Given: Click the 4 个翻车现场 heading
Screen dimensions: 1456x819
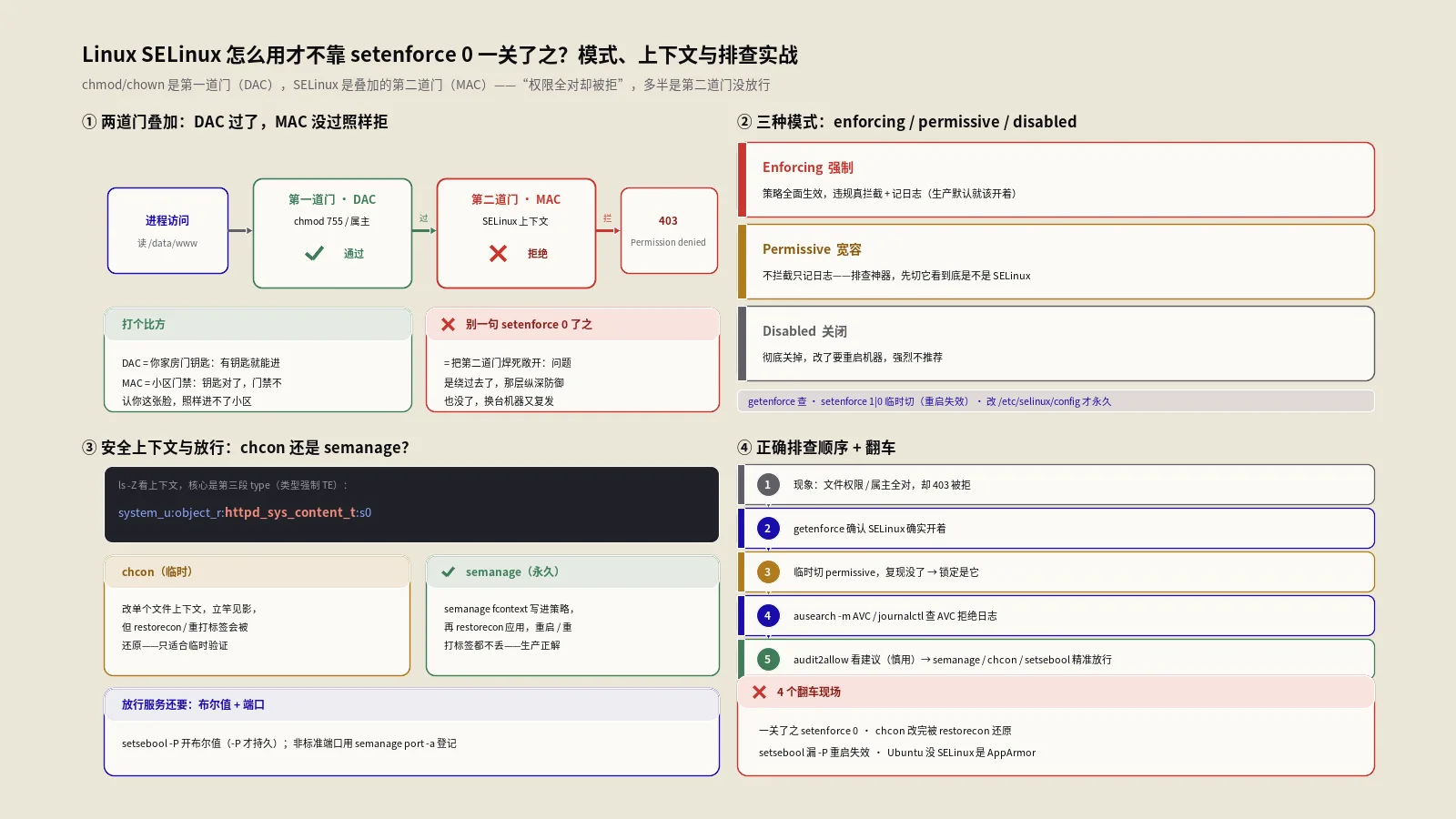Looking at the screenshot, I should 808,692.
